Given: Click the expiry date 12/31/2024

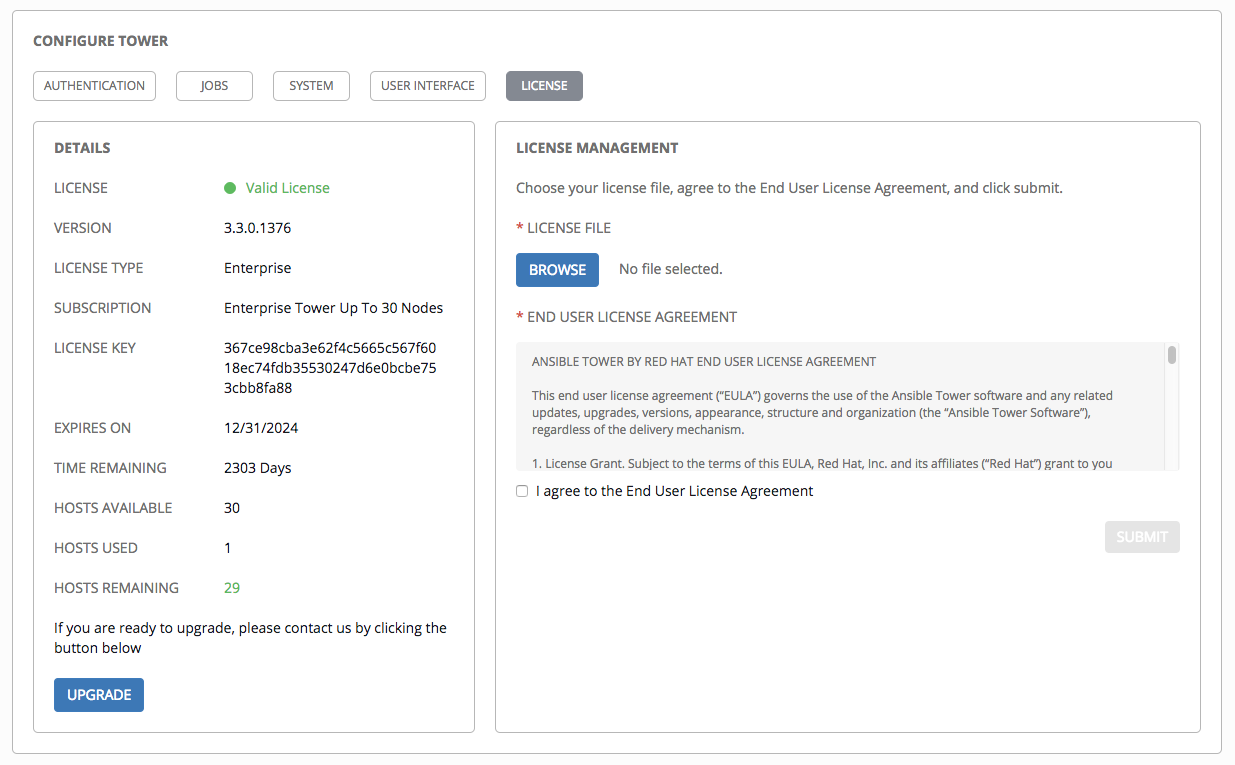Looking at the screenshot, I should 261,428.
